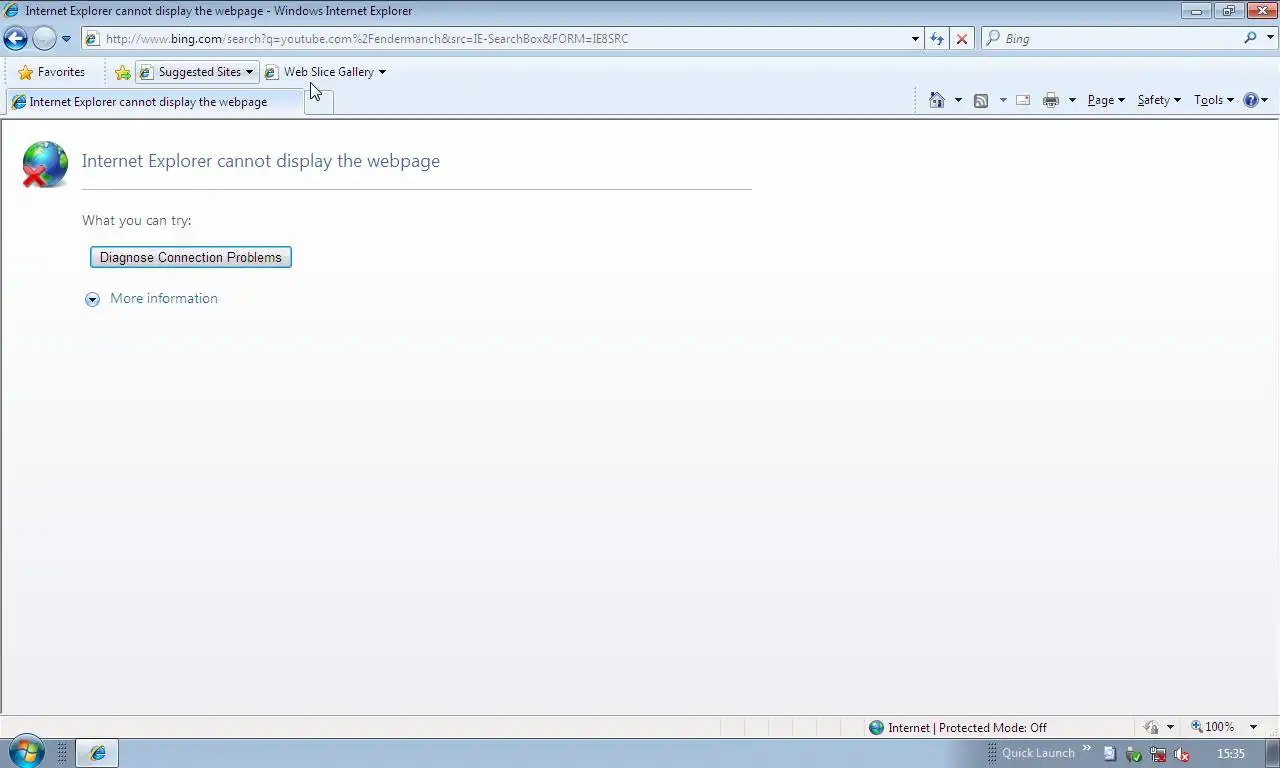This screenshot has height=768, width=1280.
Task: Open the Help question mark menu
Action: [x=1255, y=100]
